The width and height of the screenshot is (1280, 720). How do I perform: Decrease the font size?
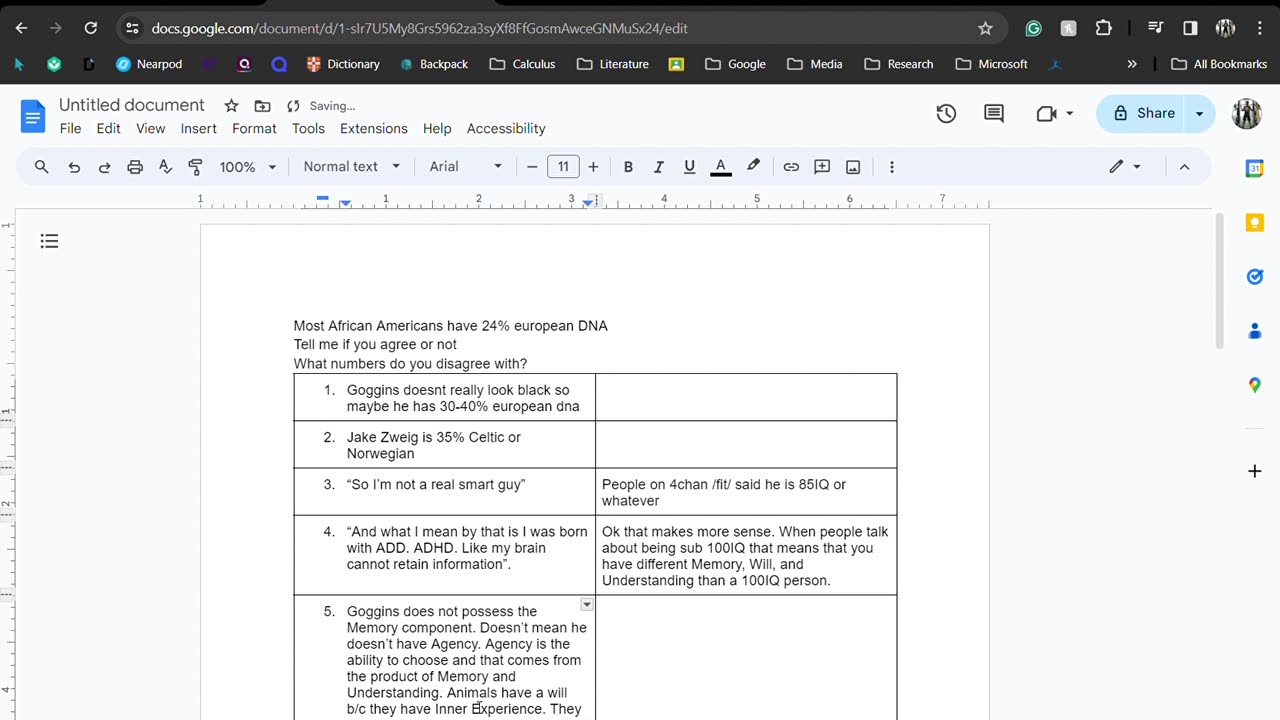click(x=532, y=167)
